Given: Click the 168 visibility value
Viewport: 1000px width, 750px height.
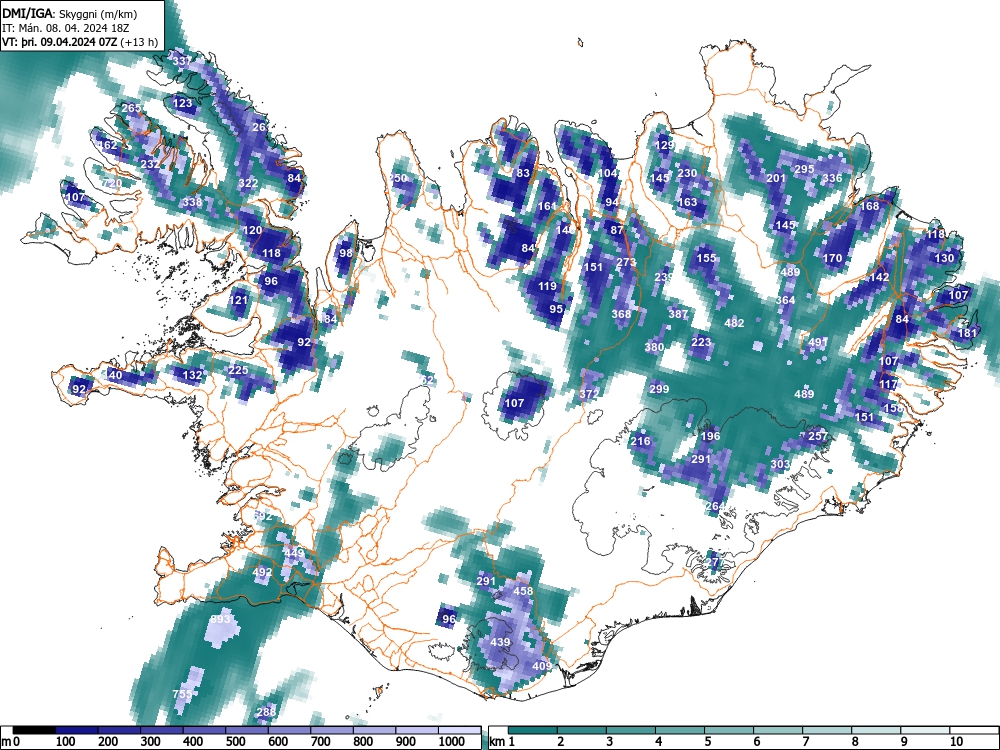Looking at the screenshot, I should 870,207.
